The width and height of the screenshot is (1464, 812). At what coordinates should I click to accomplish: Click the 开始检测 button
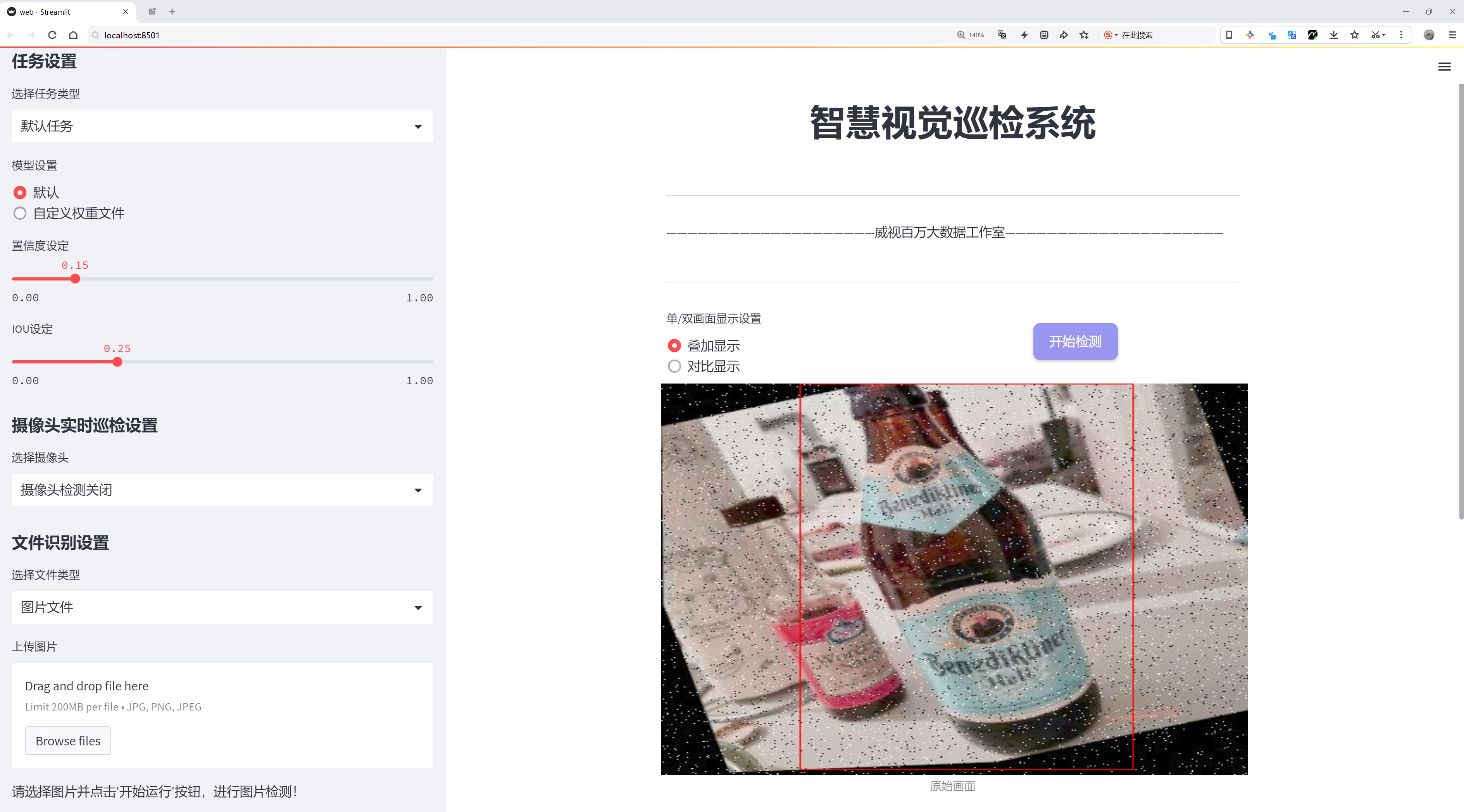(x=1075, y=341)
